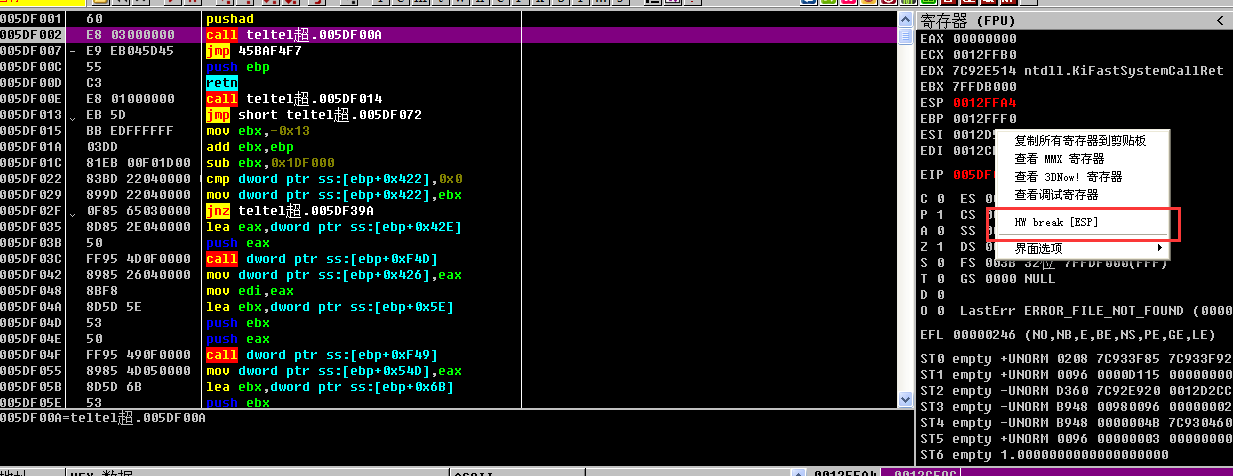This screenshot has width=1233, height=476.
Task: Click 查看 3DNow! 寄存器 menu entry
Action: point(1068,177)
